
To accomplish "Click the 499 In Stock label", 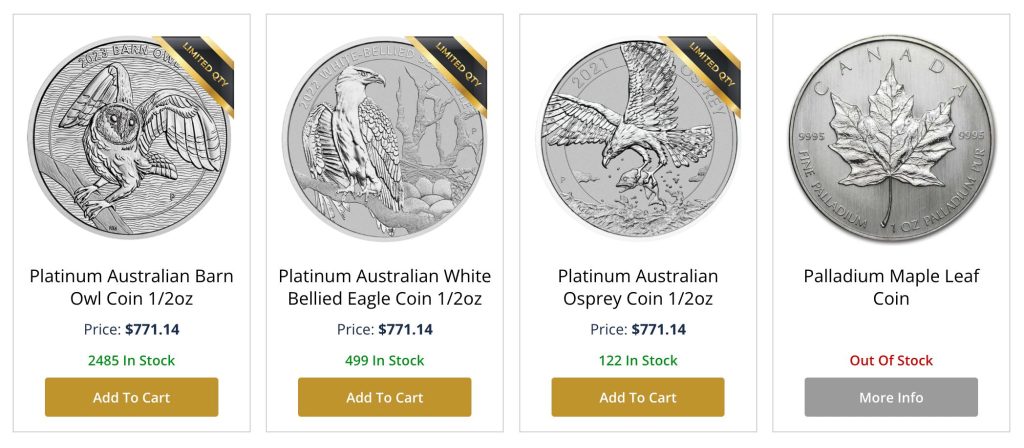I will point(385,360).
